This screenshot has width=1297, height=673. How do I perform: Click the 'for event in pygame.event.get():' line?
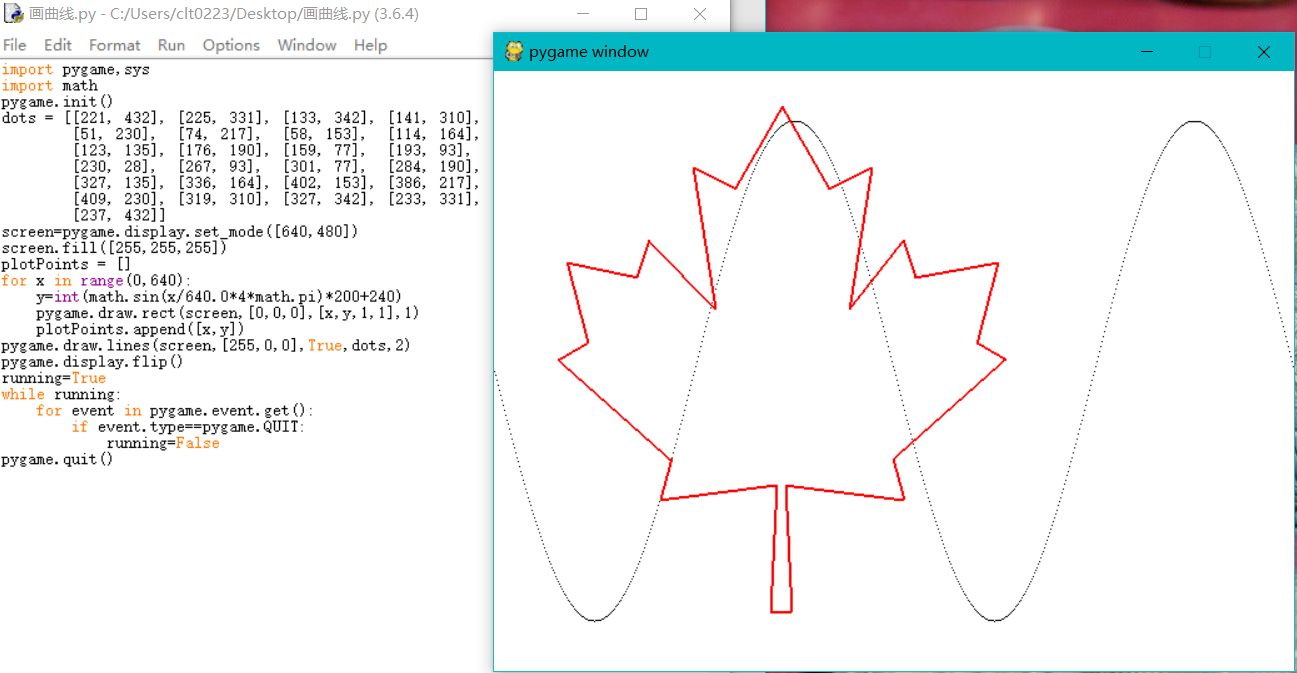point(176,410)
